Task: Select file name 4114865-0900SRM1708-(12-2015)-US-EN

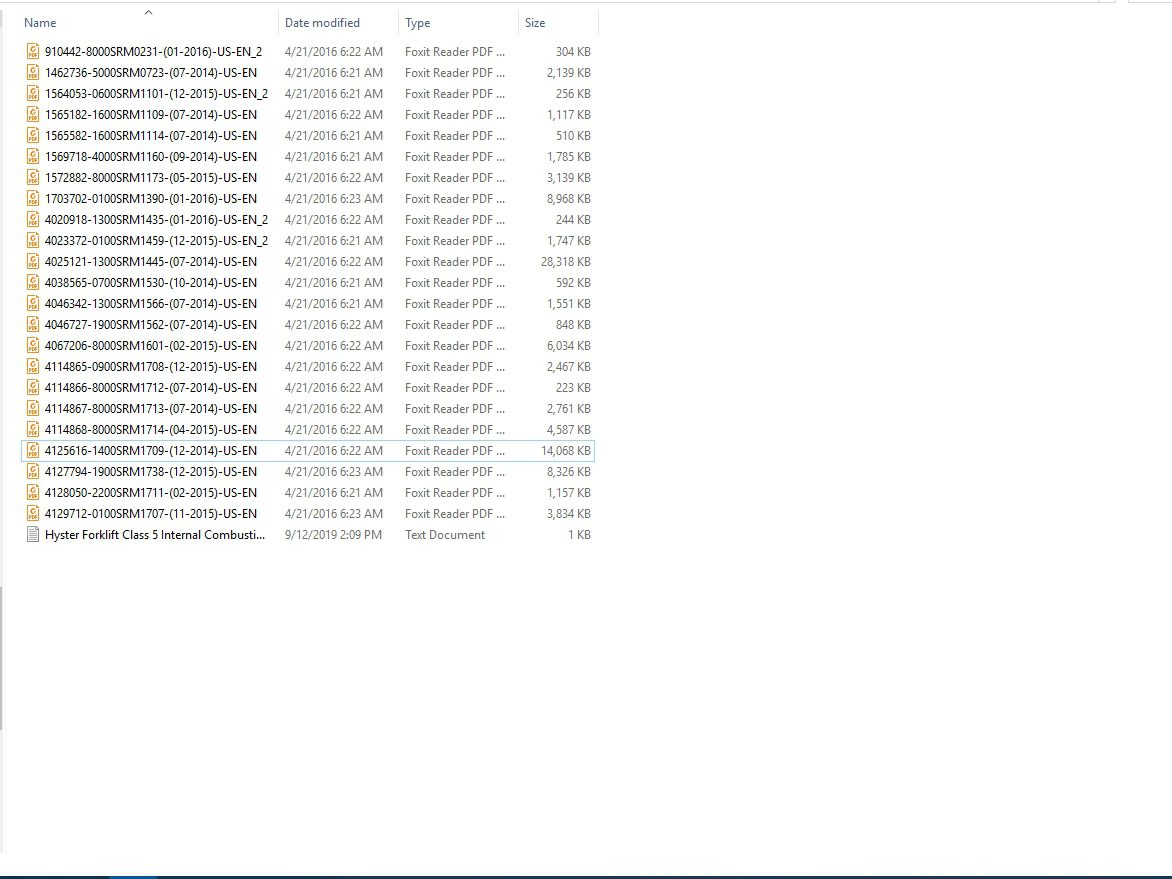Action: click(x=151, y=366)
